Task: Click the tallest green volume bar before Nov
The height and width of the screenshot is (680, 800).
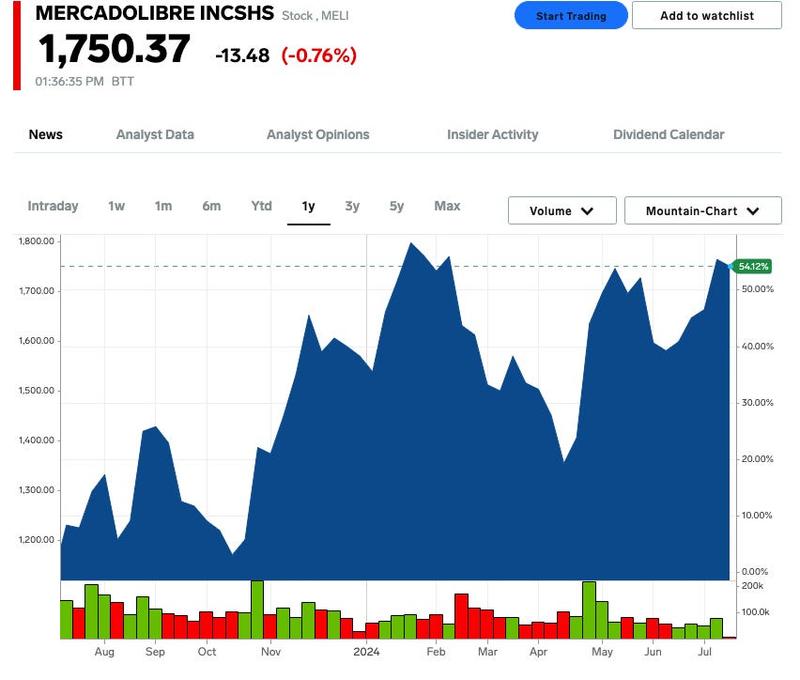Action: pos(257,610)
